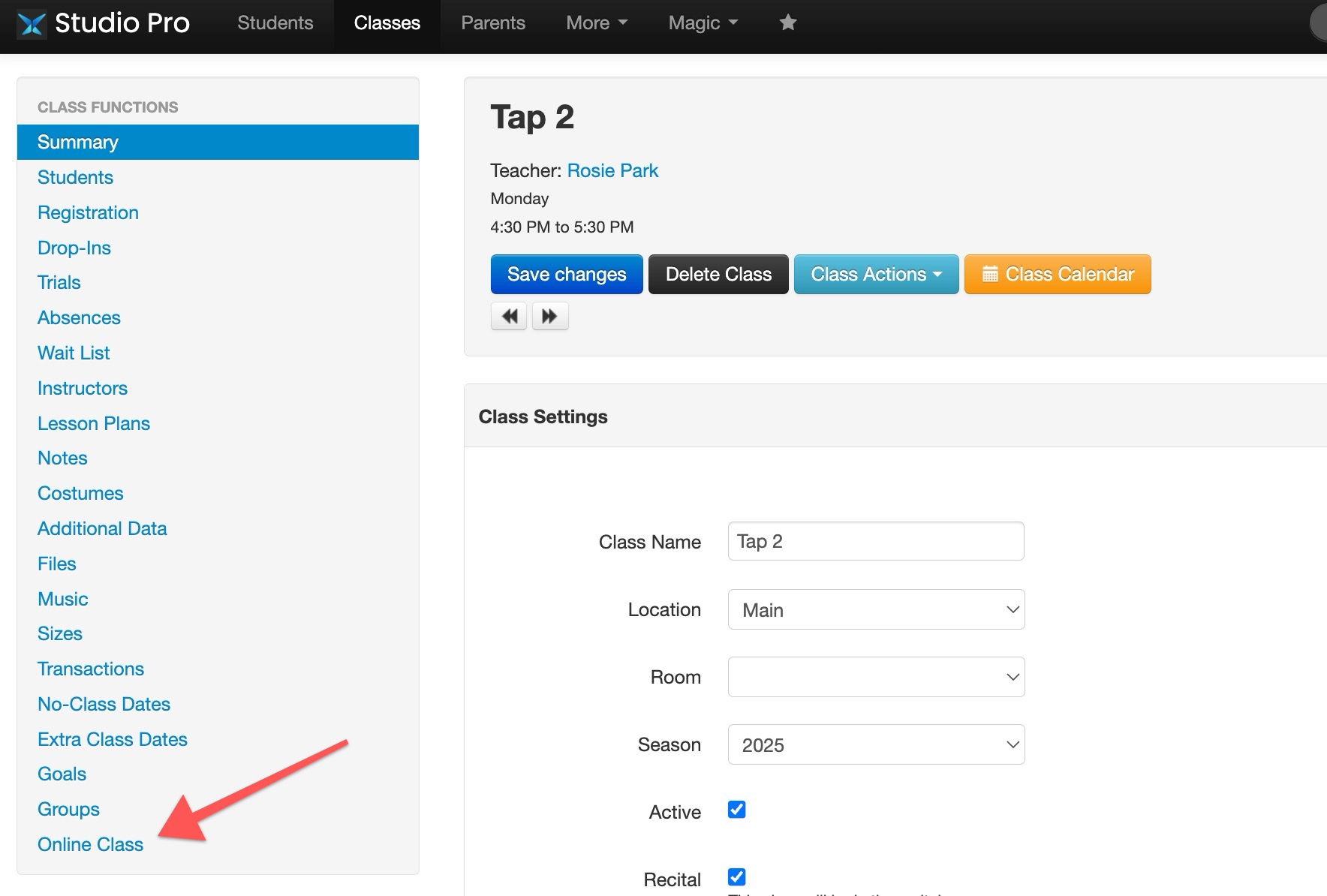This screenshot has height=896, width=1327.
Task: Open the Season dropdown showing 2025
Action: pos(876,744)
